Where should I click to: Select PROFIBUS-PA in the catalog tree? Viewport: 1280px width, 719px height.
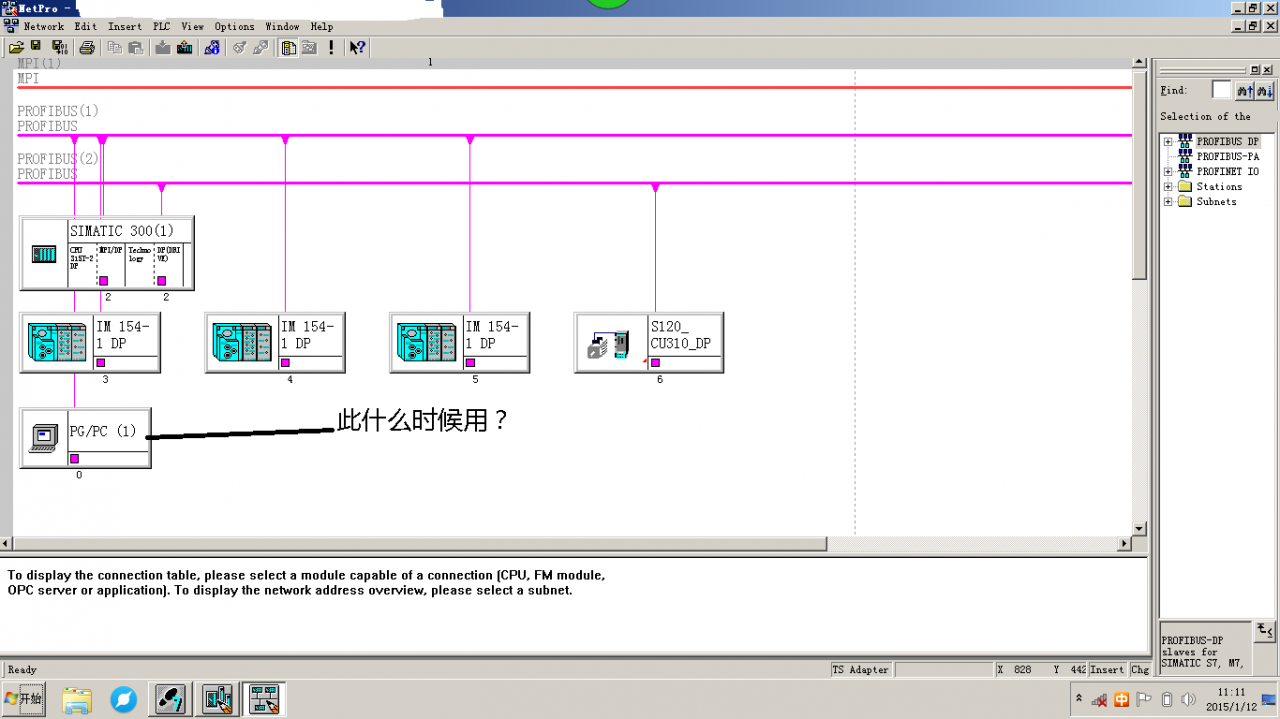click(1227, 157)
